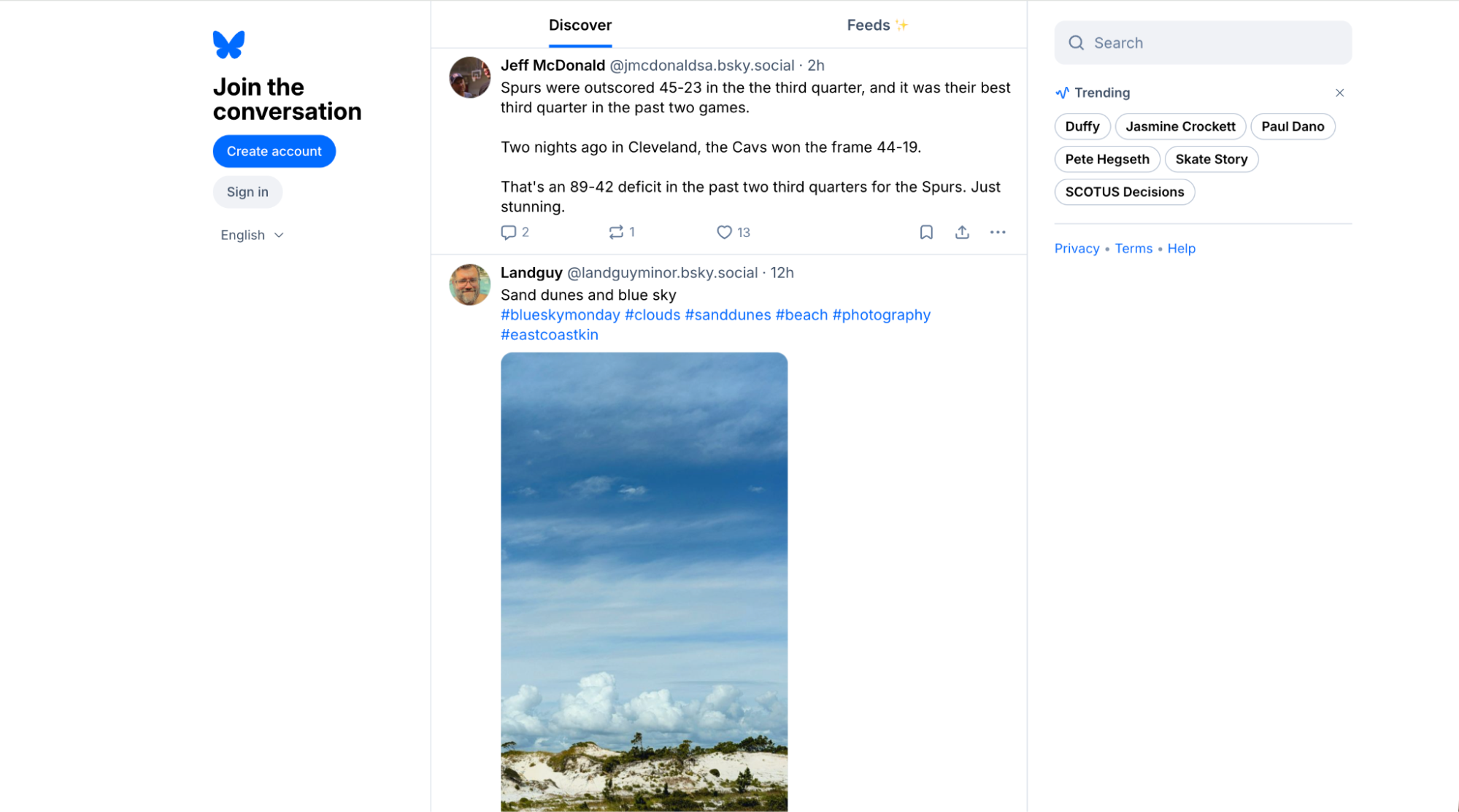Open the Privacy link
The height and width of the screenshot is (812, 1459).
coord(1077,248)
